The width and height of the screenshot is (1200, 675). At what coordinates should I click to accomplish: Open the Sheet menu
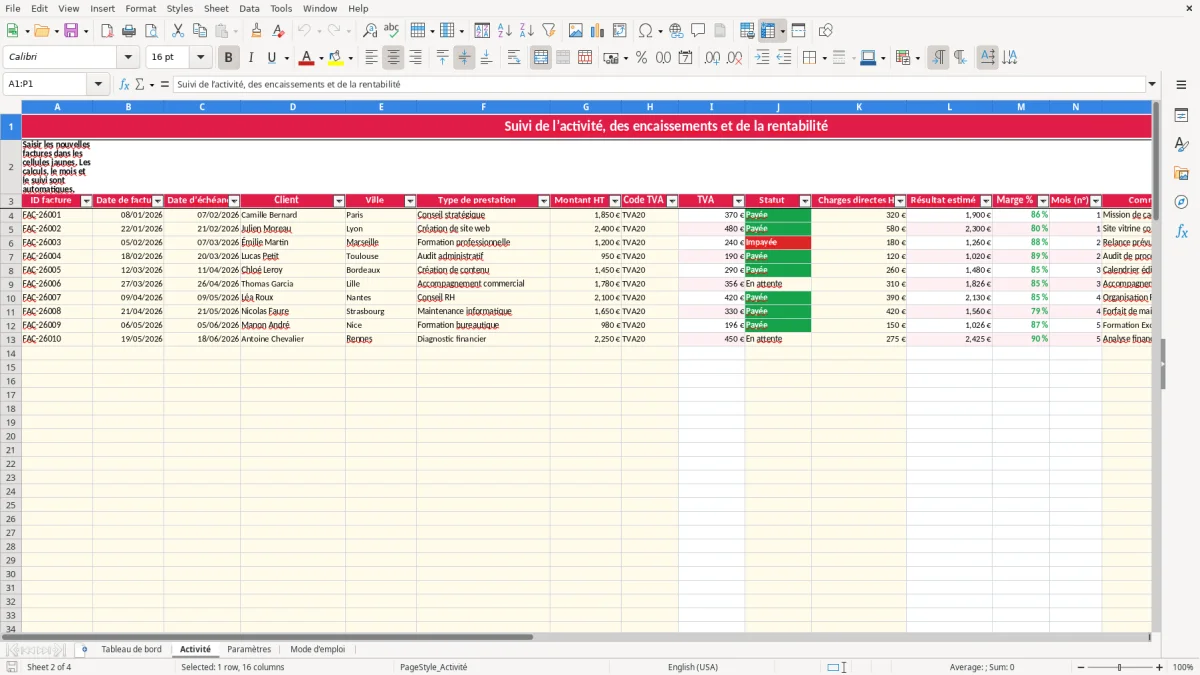216,8
